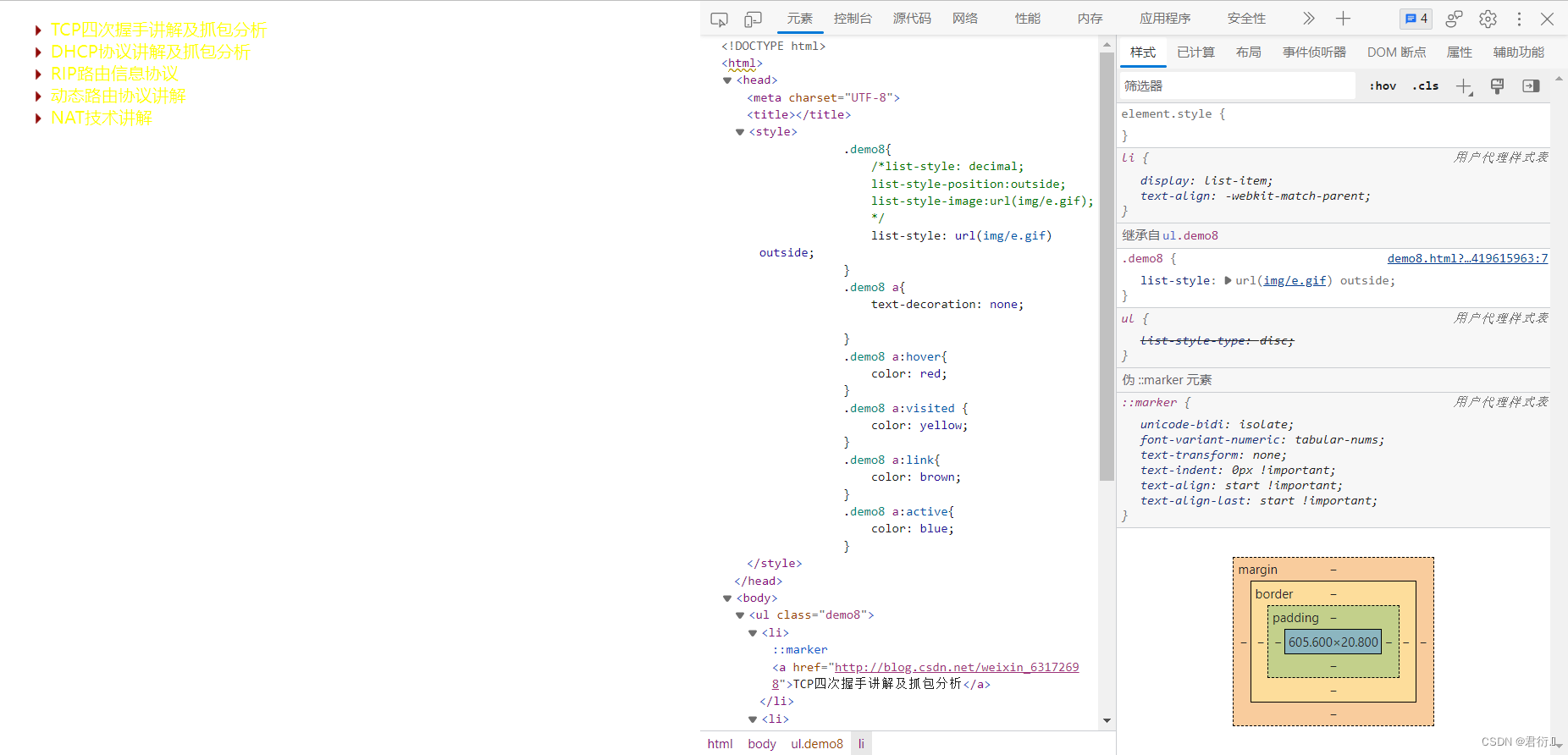Switch to the 元素 tab
The image size is (1568, 755).
click(x=799, y=19)
